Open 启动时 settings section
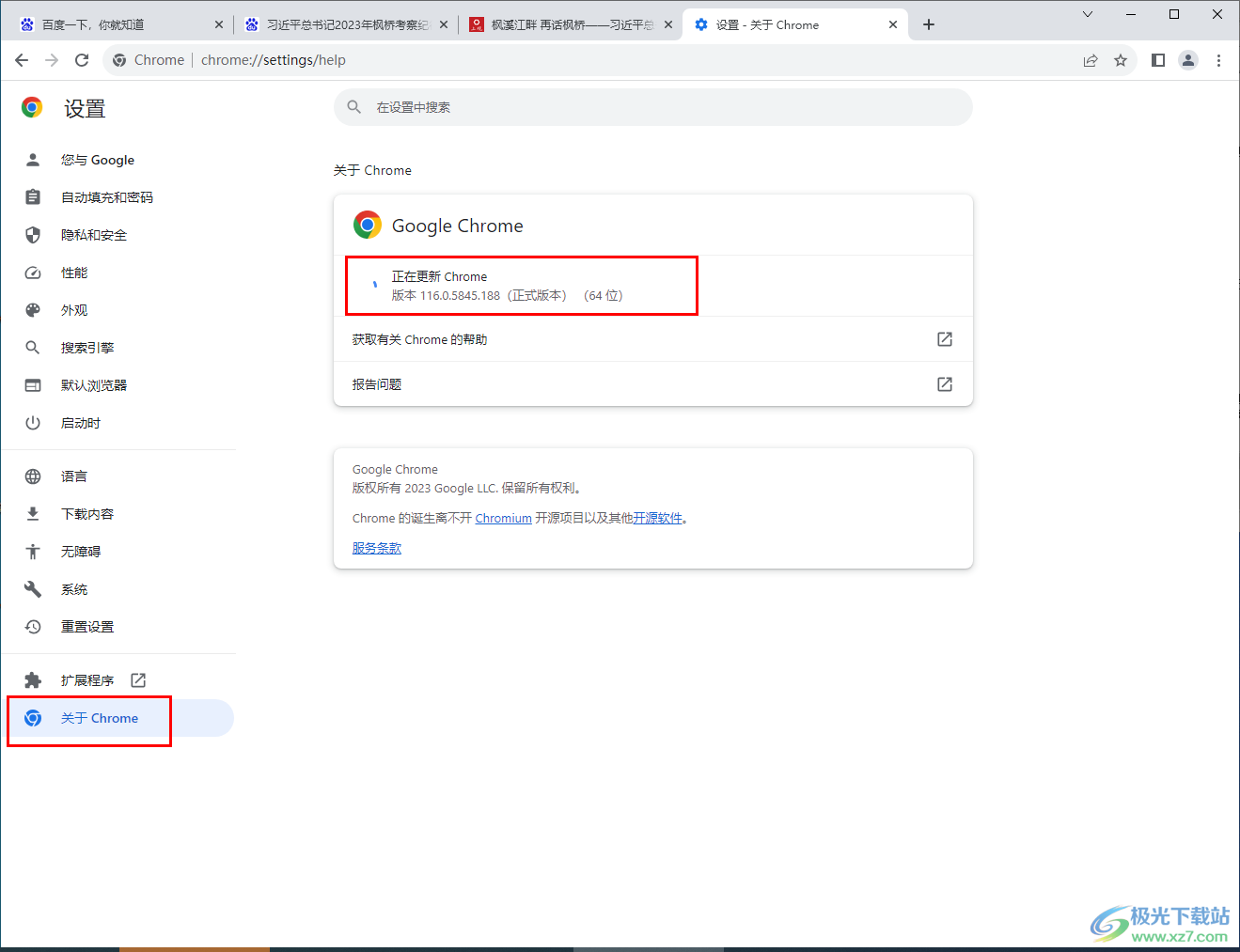 [x=118, y=423]
